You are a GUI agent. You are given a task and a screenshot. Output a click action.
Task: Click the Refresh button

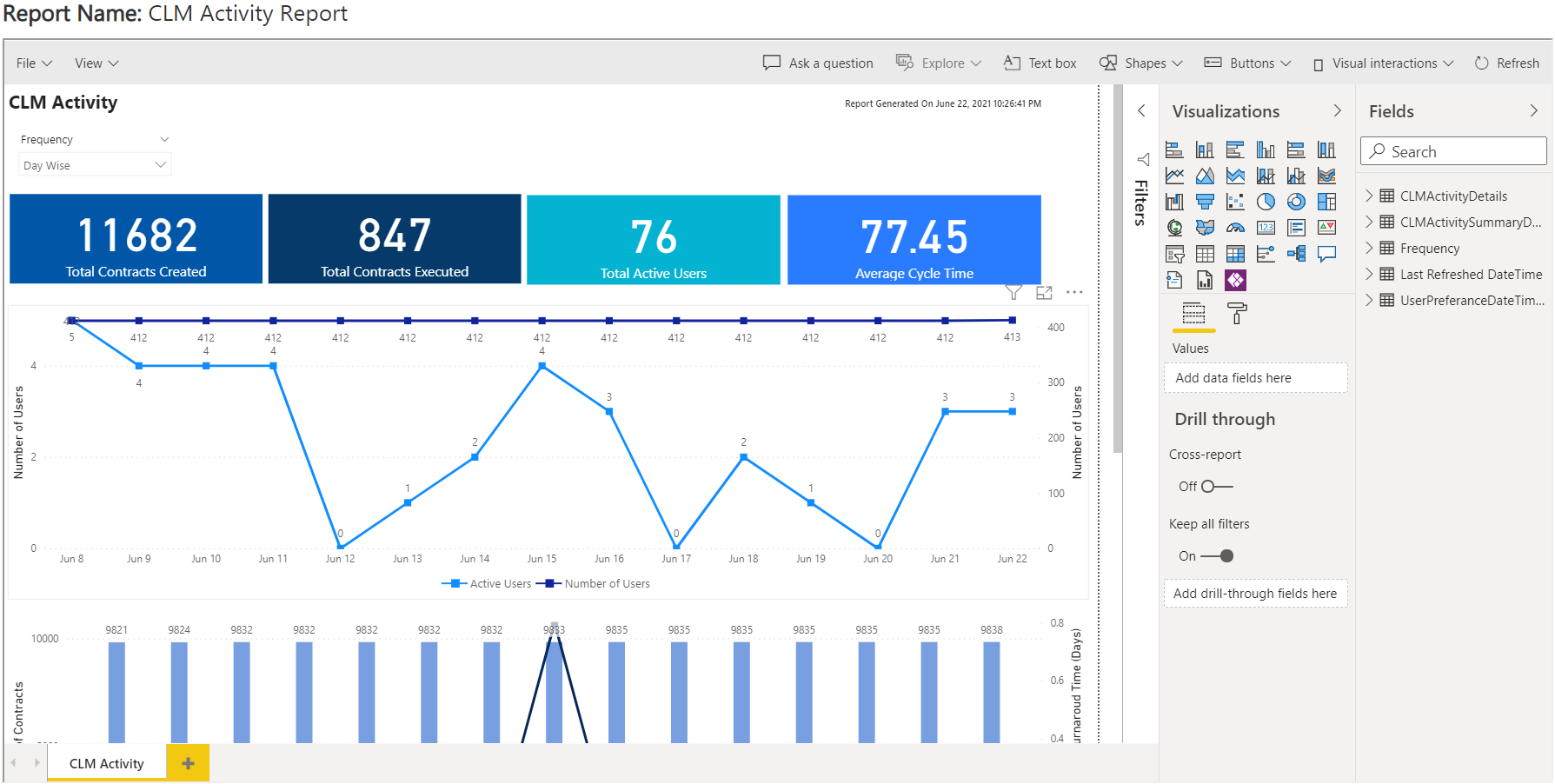pos(1507,63)
